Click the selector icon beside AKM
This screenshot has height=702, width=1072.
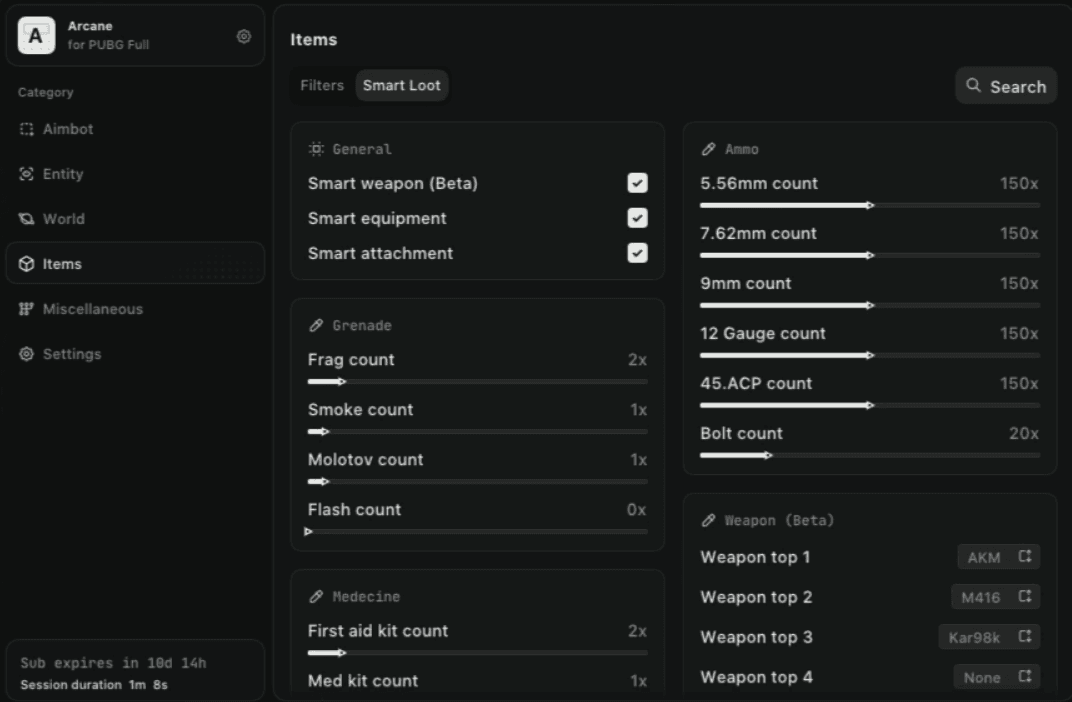click(1025, 556)
